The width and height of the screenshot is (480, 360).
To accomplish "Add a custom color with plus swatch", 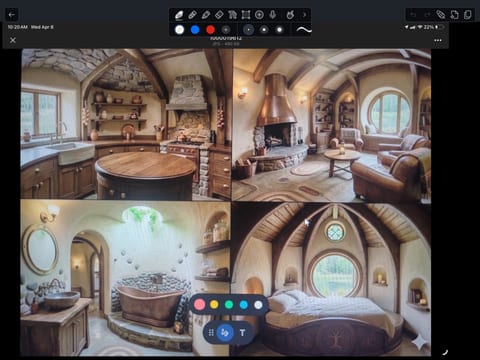I will pos(226,30).
